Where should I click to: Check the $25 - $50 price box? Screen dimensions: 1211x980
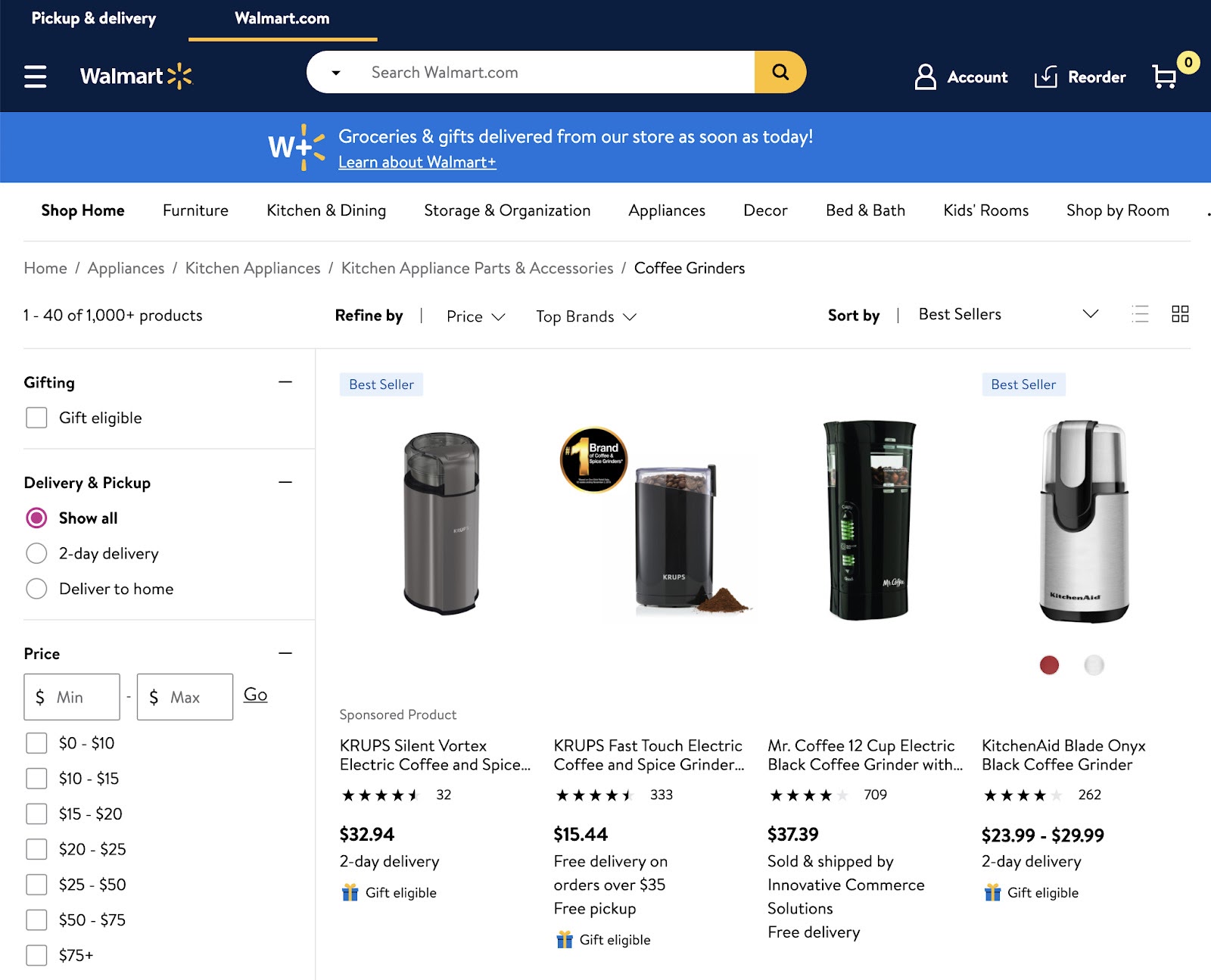coord(36,884)
